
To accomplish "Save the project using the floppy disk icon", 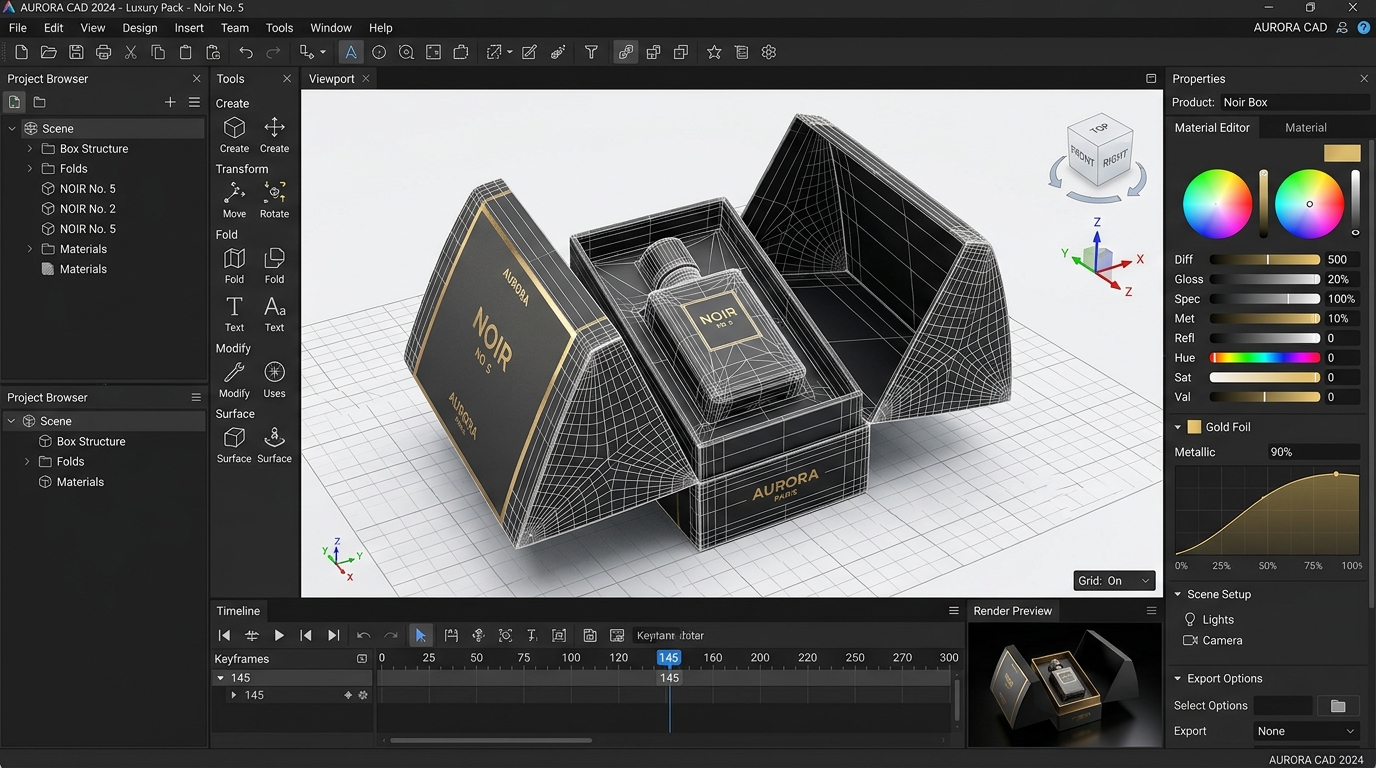I will (76, 52).
